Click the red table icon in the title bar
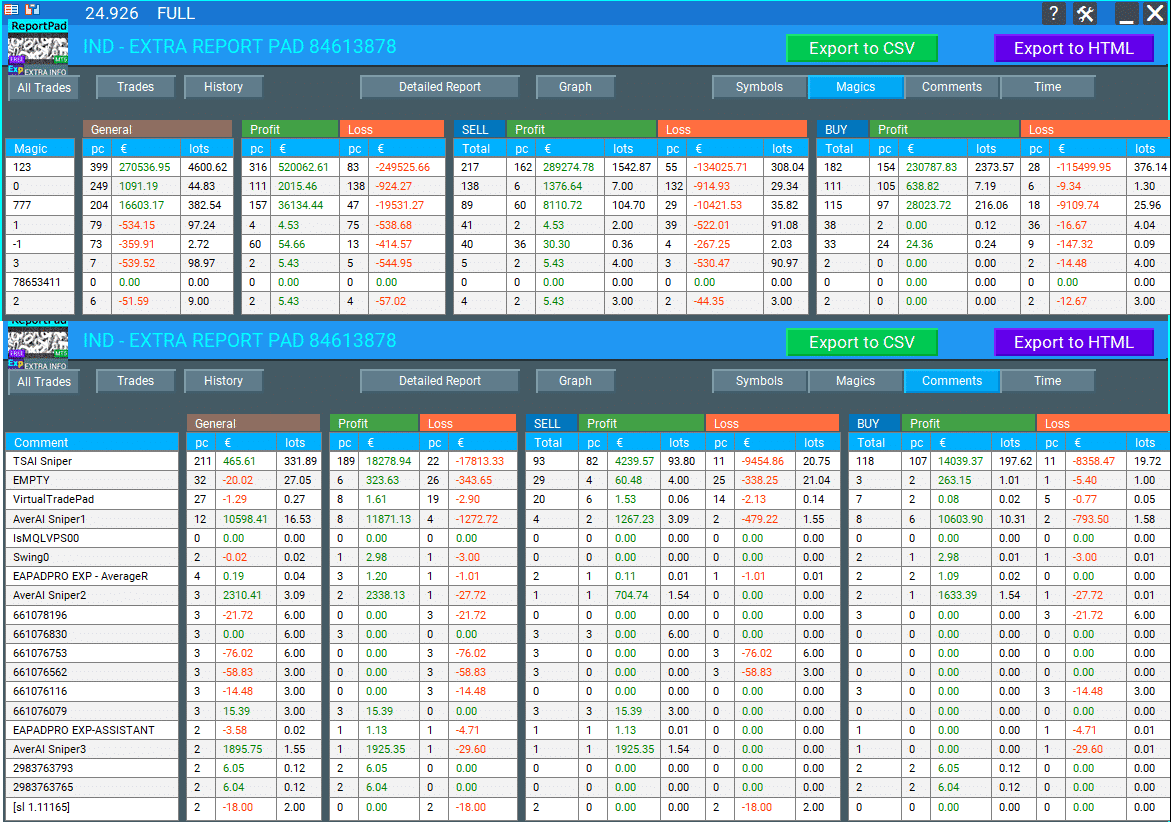1172x822 pixels. [x=11, y=8]
